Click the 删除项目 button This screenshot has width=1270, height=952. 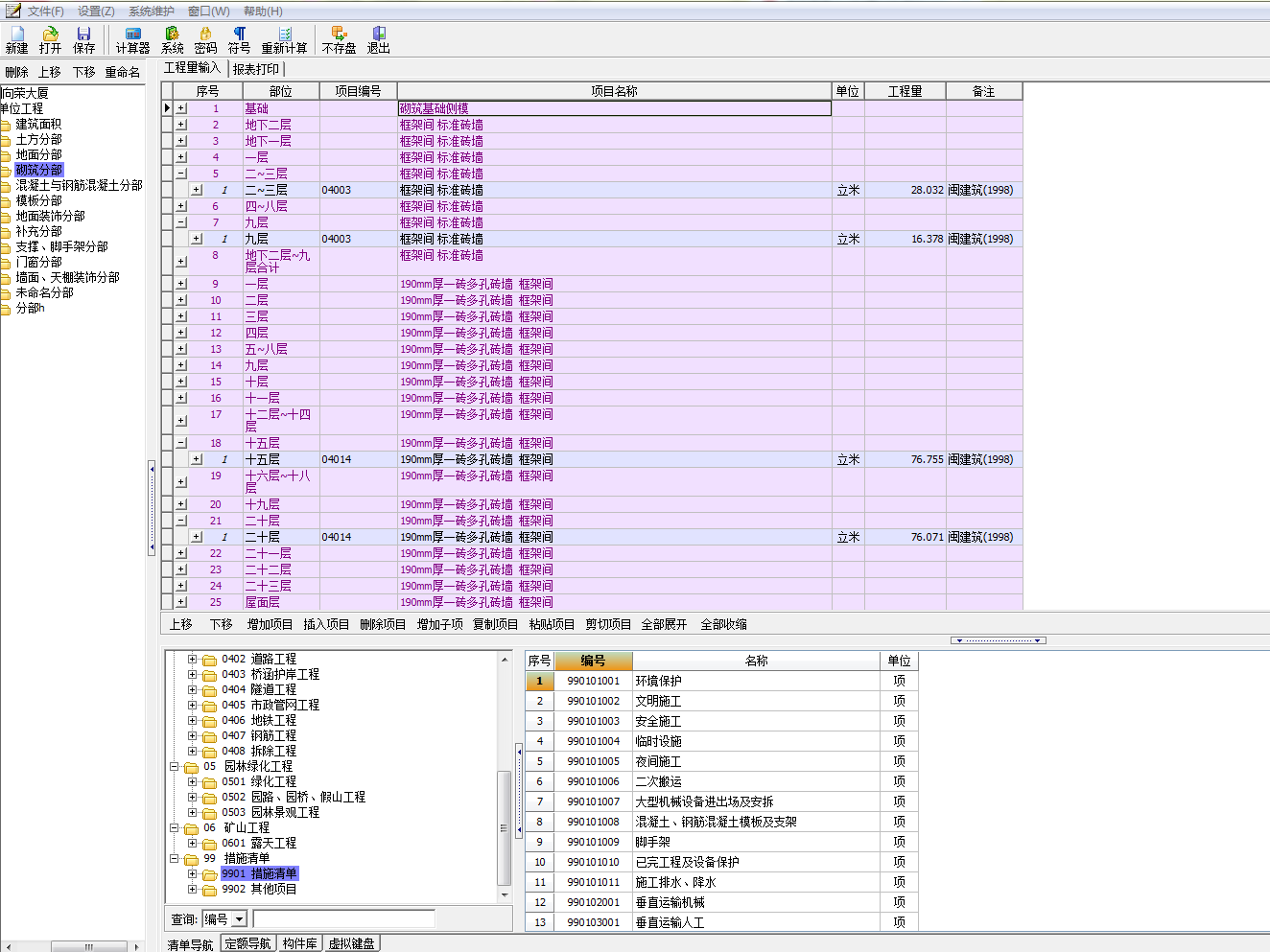(x=383, y=624)
